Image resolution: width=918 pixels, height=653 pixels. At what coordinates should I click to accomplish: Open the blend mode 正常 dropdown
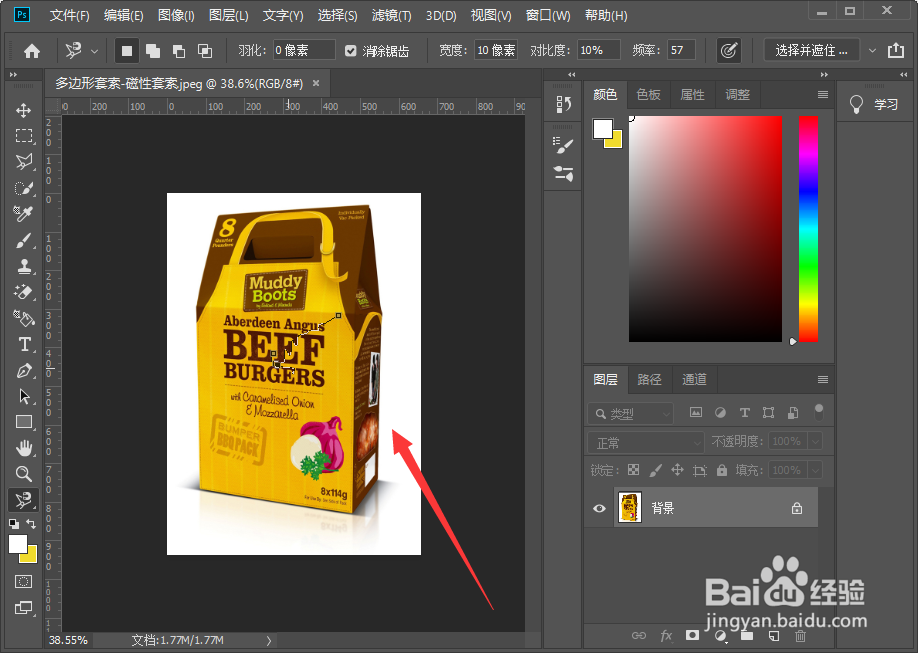coord(646,442)
